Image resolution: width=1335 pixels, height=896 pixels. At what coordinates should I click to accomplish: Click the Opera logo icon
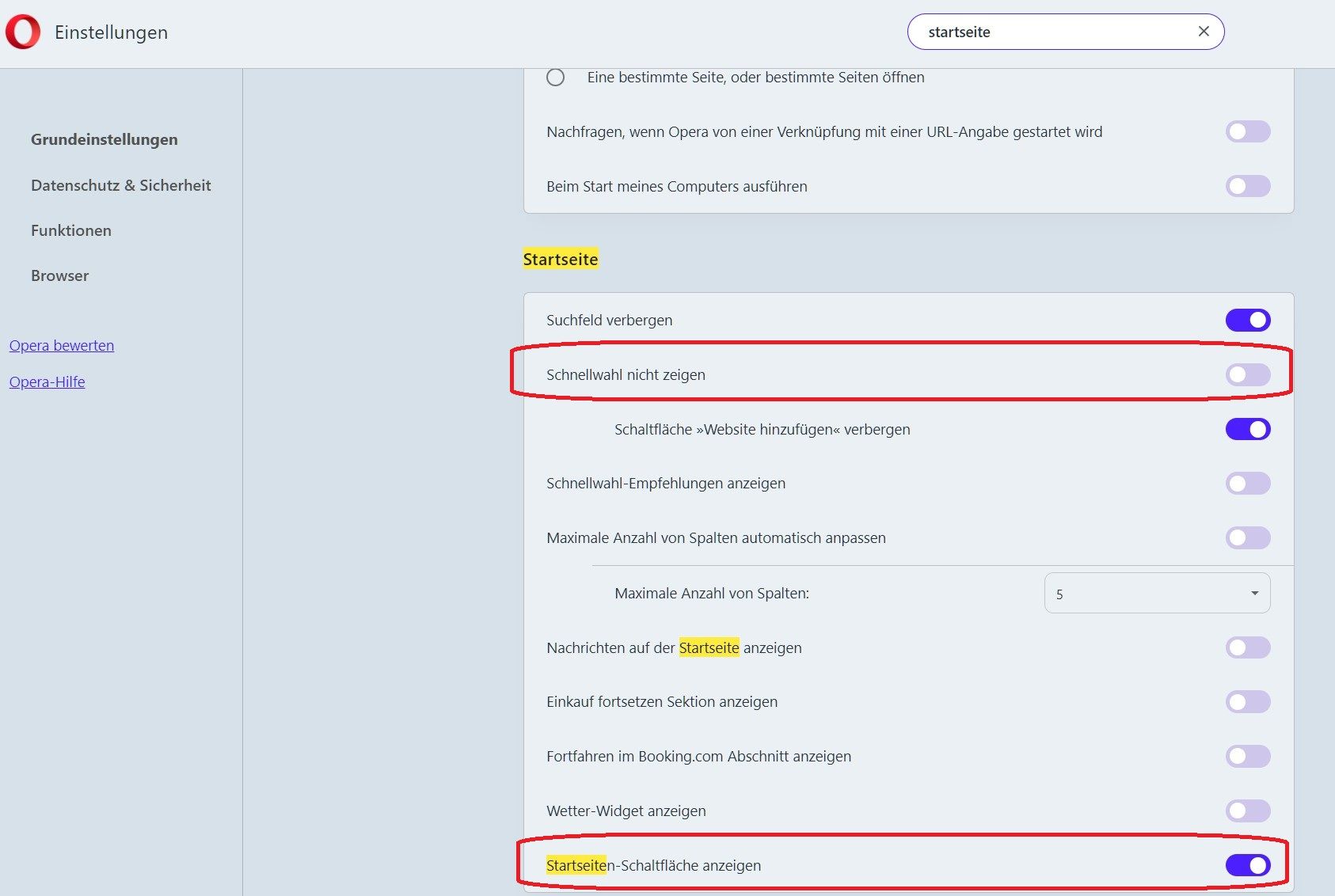(x=23, y=32)
